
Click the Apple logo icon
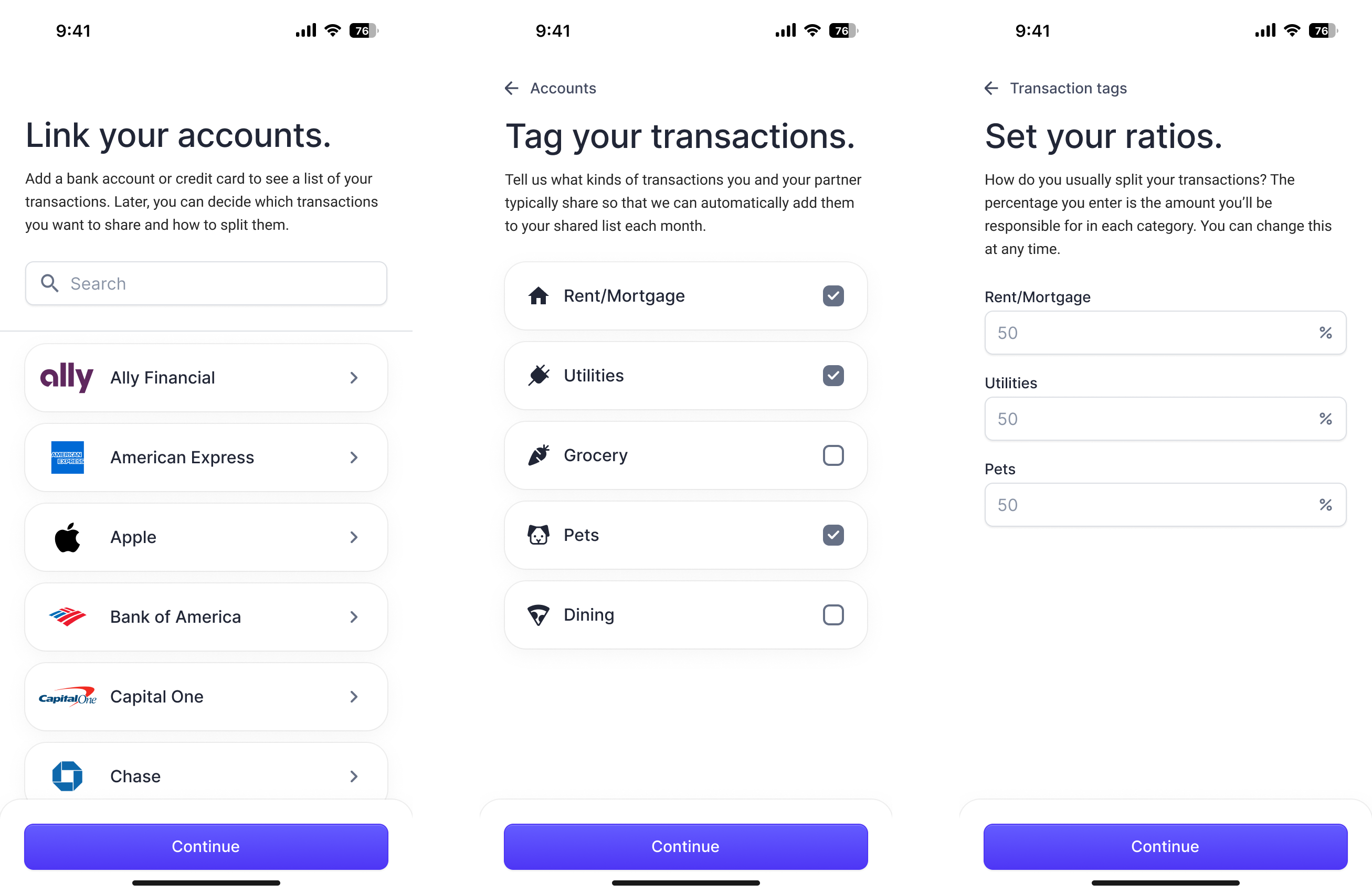[x=67, y=537]
